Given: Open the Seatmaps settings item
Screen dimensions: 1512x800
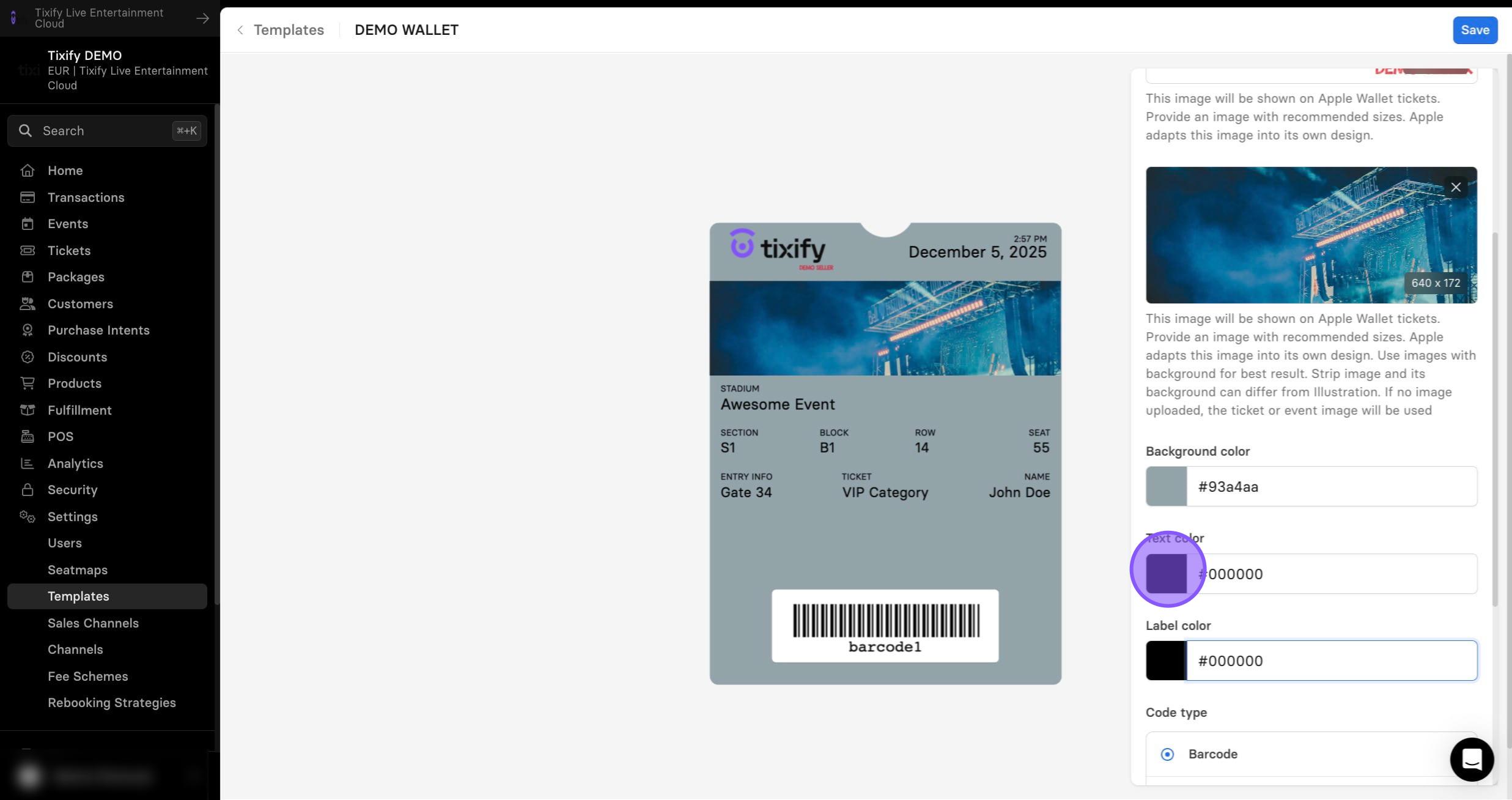Looking at the screenshot, I should click(x=78, y=570).
